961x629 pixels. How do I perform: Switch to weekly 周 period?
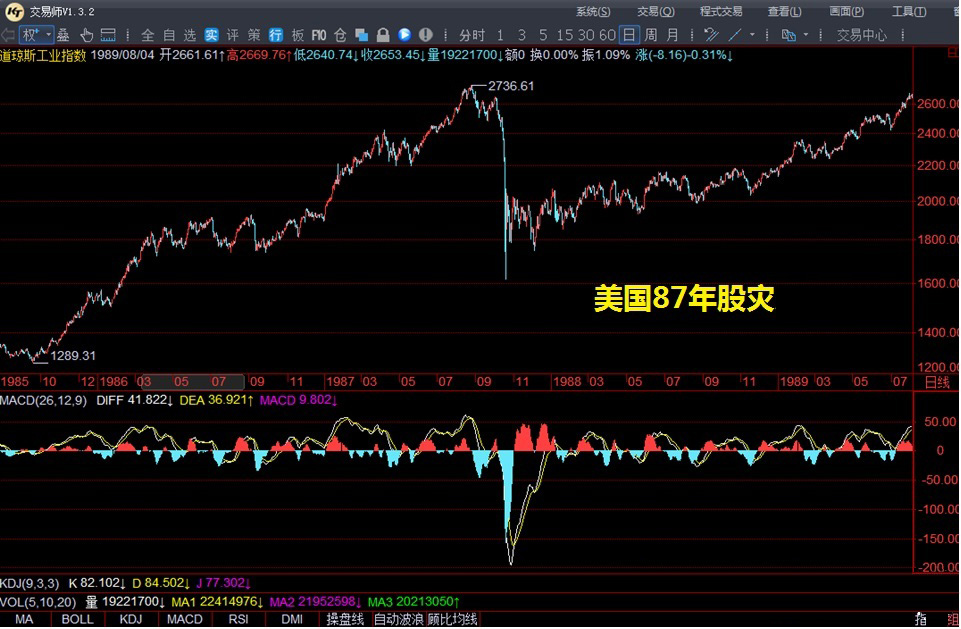pyautogui.click(x=650, y=35)
